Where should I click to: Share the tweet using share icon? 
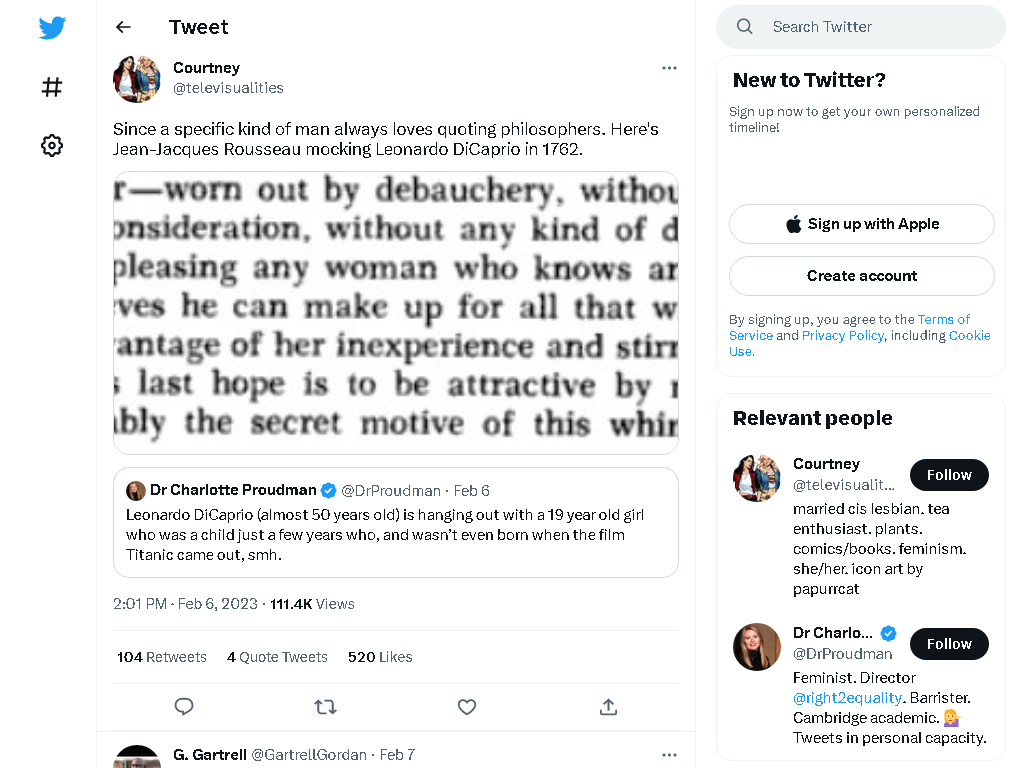[x=609, y=707]
